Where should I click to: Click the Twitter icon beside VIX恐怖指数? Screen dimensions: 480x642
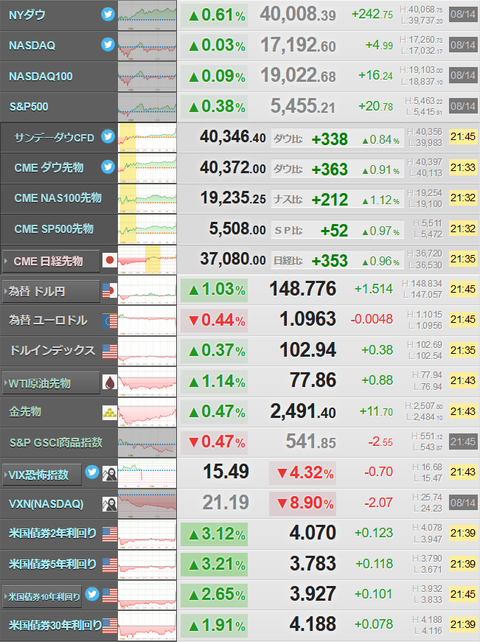(x=92, y=472)
